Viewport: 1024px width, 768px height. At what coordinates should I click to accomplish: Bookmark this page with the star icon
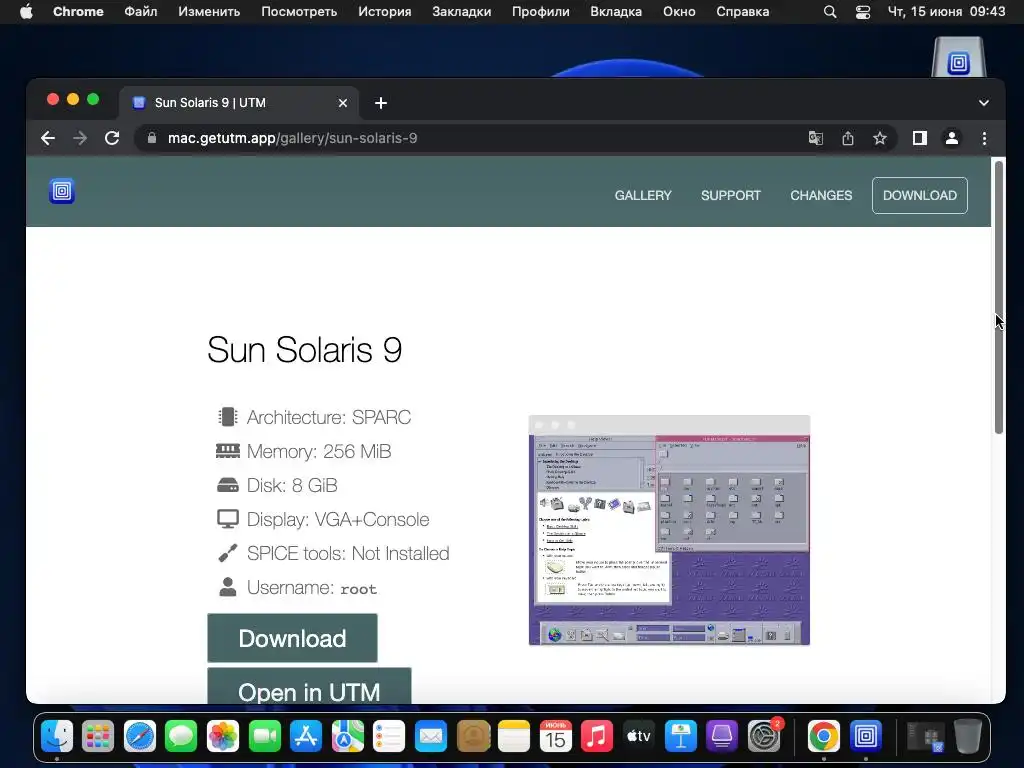pyautogui.click(x=880, y=138)
